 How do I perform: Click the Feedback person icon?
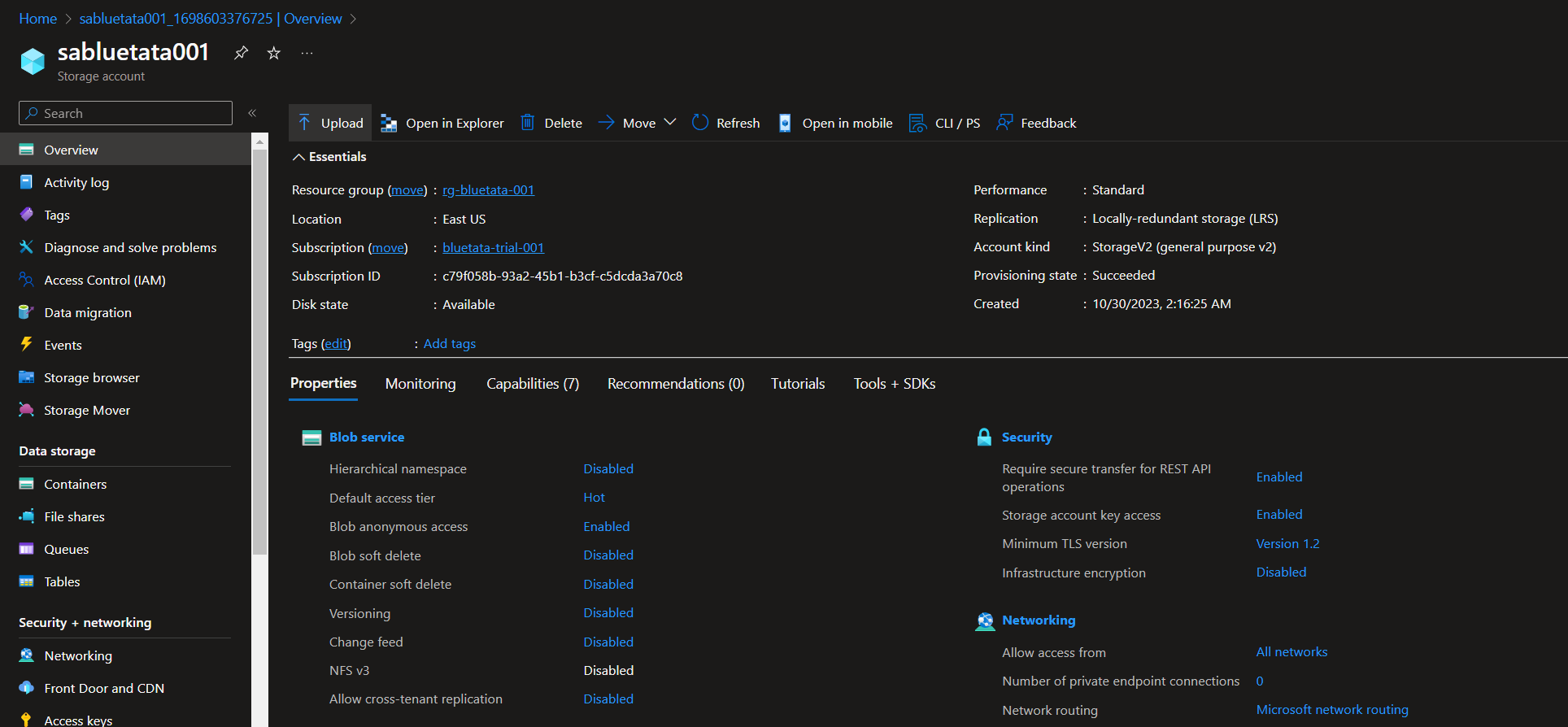coord(1004,123)
